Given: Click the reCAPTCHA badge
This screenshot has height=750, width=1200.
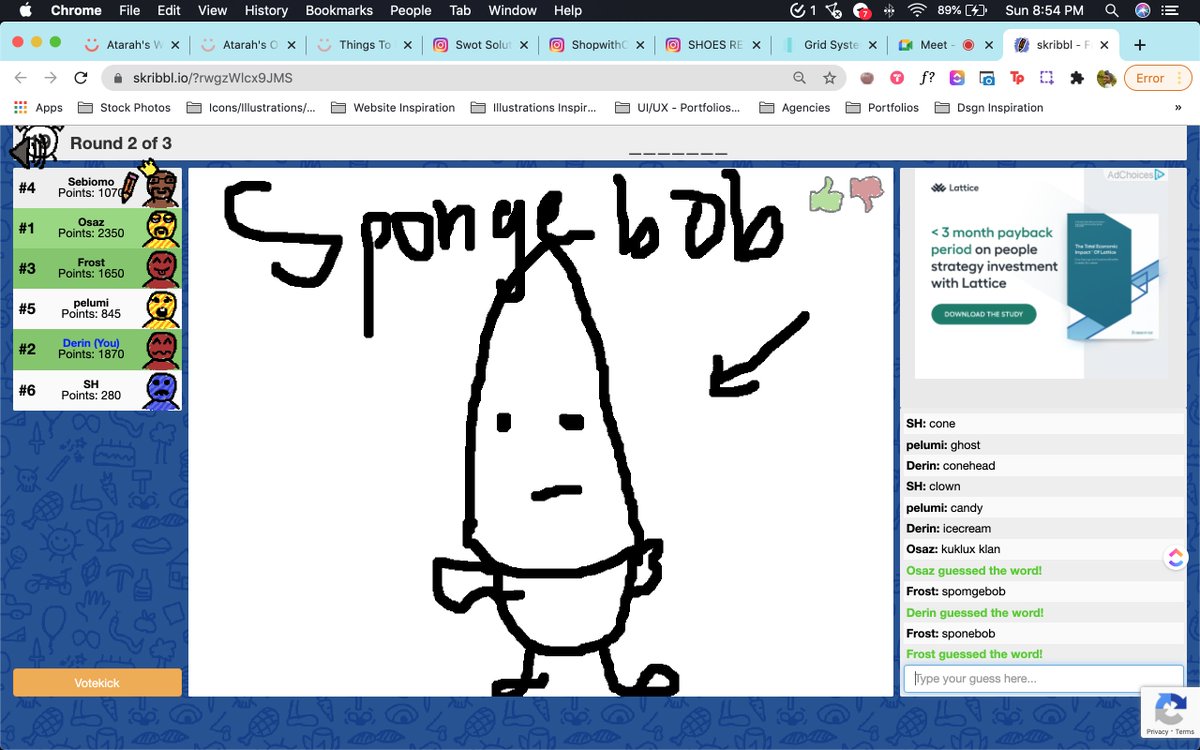Looking at the screenshot, I should (1170, 712).
